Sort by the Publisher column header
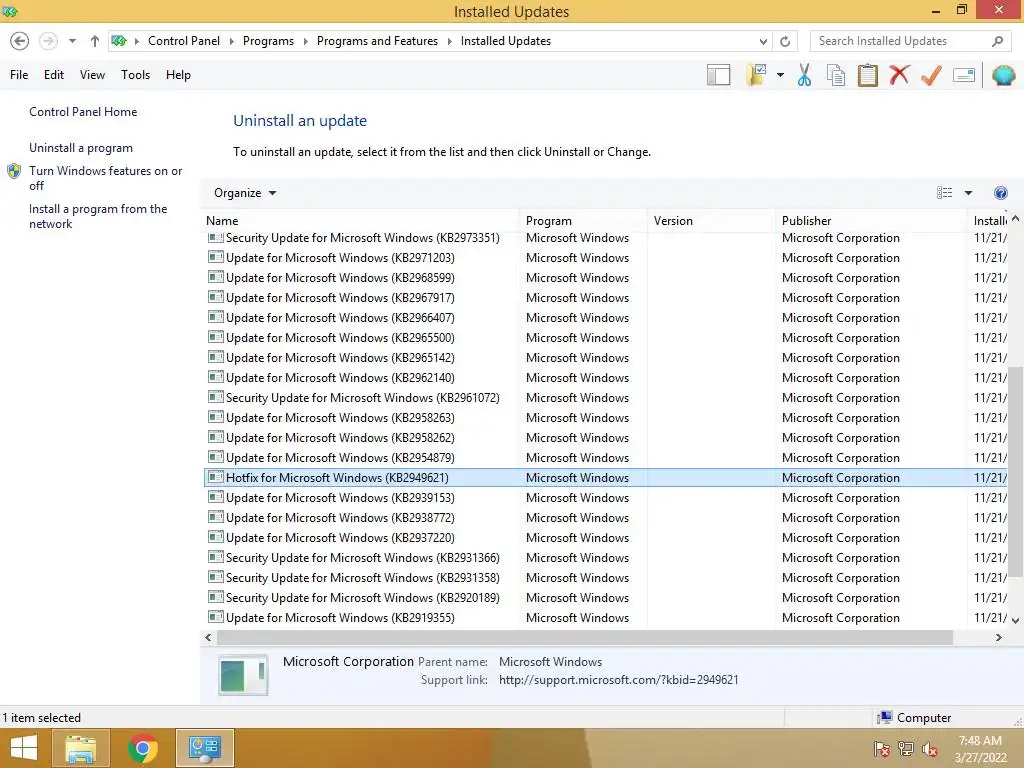 (871, 221)
